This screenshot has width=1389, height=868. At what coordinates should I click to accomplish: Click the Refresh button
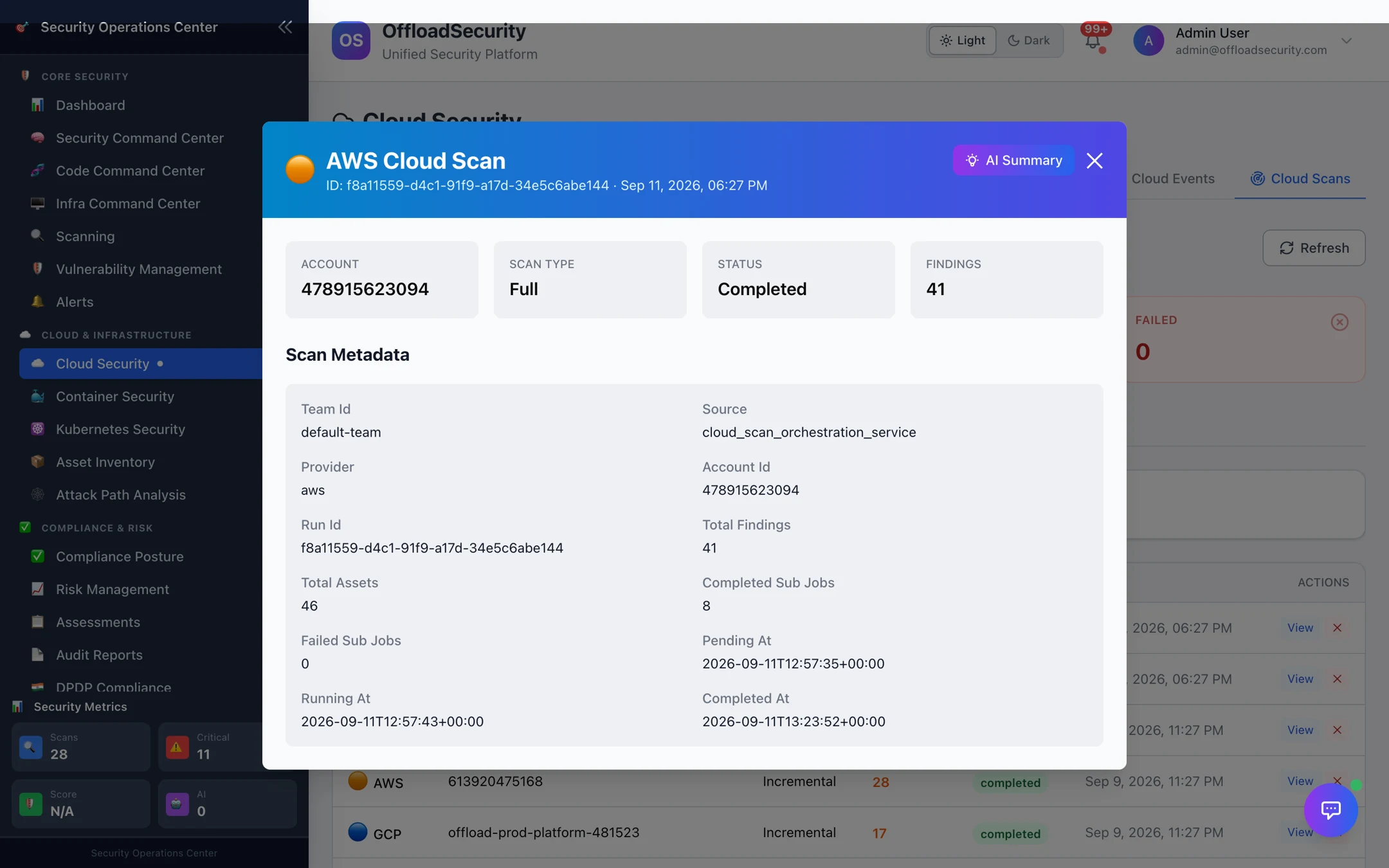1314,248
